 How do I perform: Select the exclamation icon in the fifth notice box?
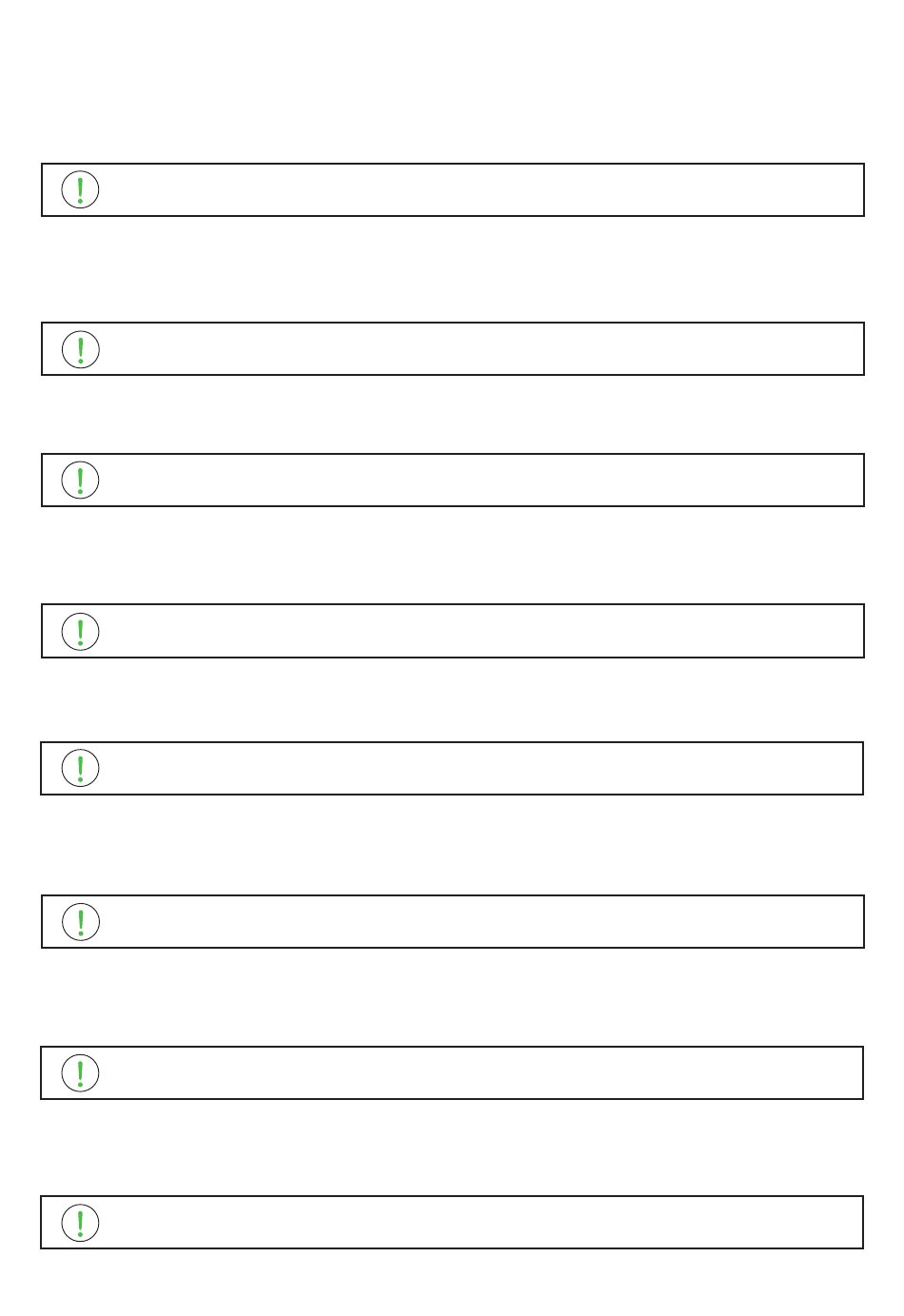pyautogui.click(x=80, y=768)
